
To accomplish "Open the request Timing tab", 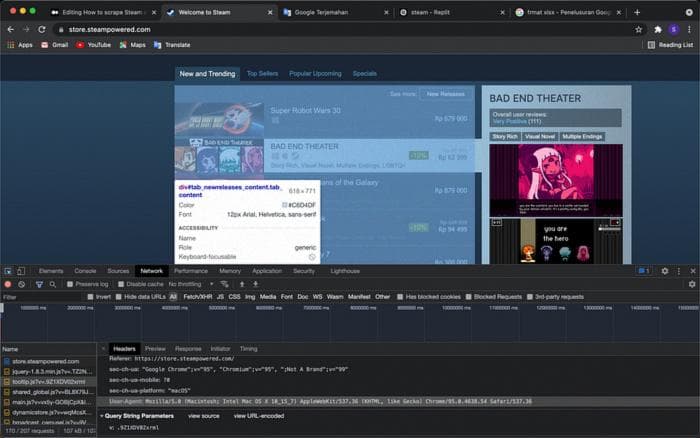I will point(249,349).
